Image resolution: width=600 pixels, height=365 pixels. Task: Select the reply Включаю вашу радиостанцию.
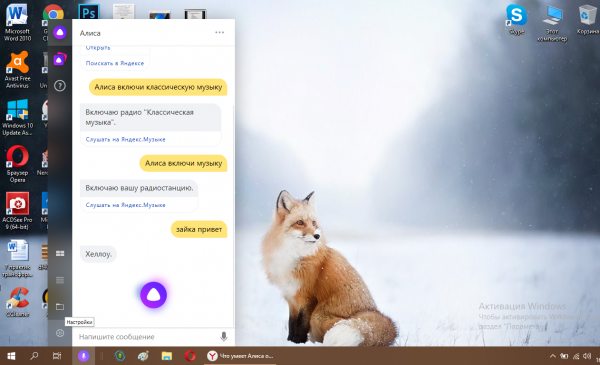pyautogui.click(x=139, y=188)
